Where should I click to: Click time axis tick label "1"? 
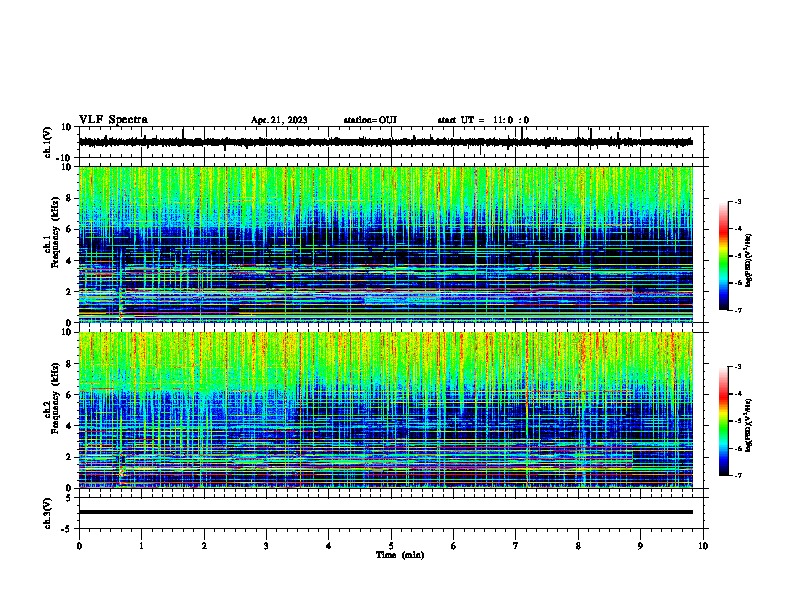tap(141, 546)
